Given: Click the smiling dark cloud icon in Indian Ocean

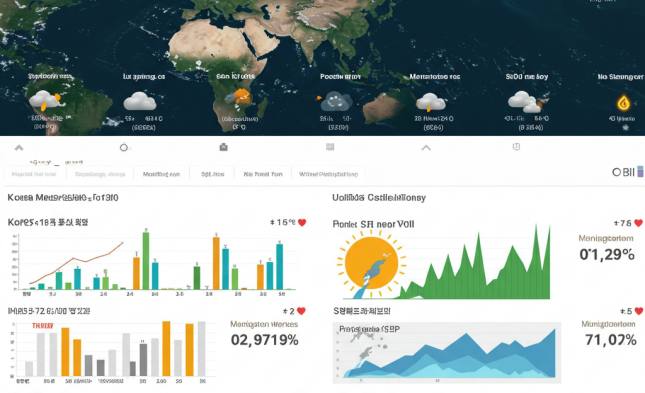Looking at the screenshot, I should click(335, 102).
